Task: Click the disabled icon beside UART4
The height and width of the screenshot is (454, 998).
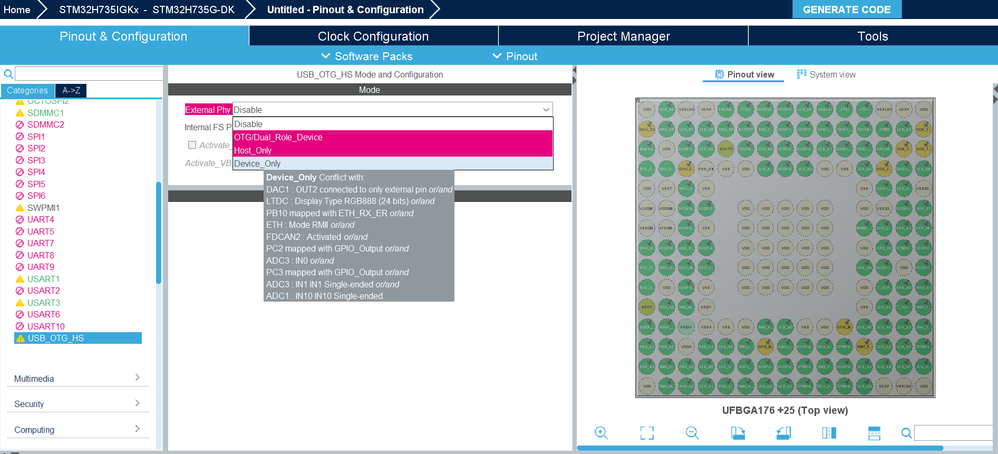Action: click(20, 220)
